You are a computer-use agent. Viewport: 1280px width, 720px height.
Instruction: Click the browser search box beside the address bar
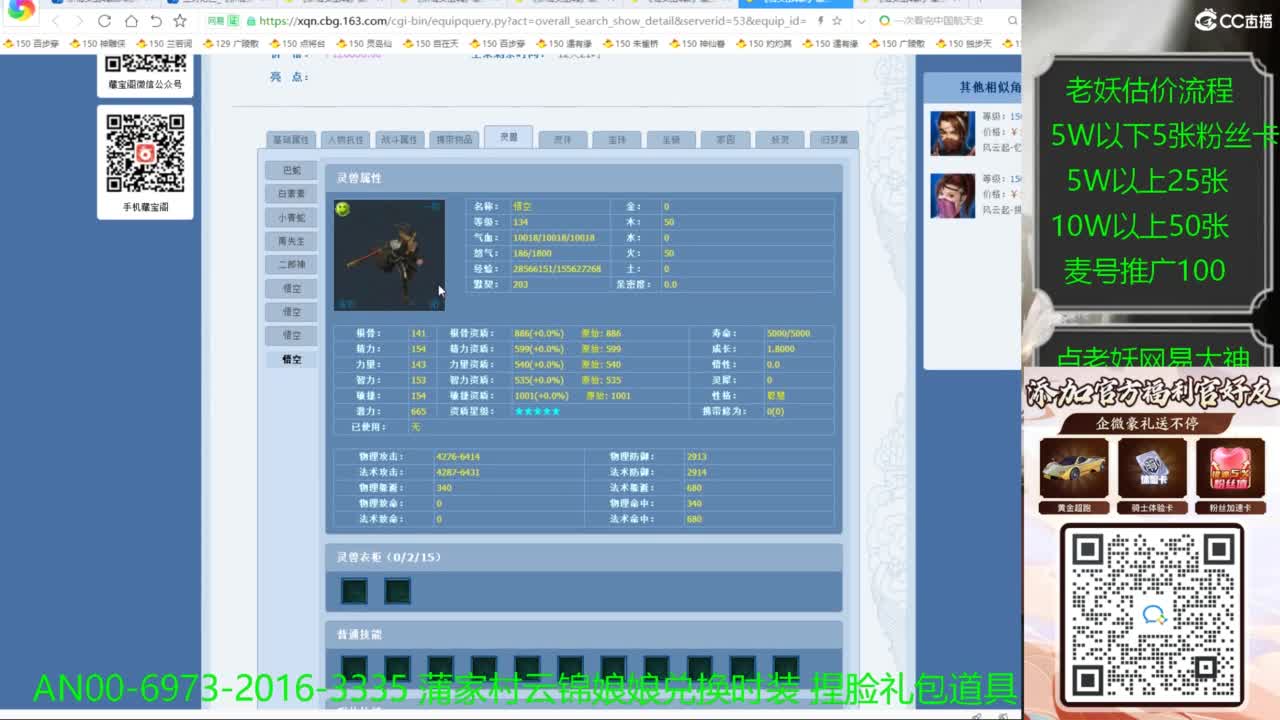point(940,21)
